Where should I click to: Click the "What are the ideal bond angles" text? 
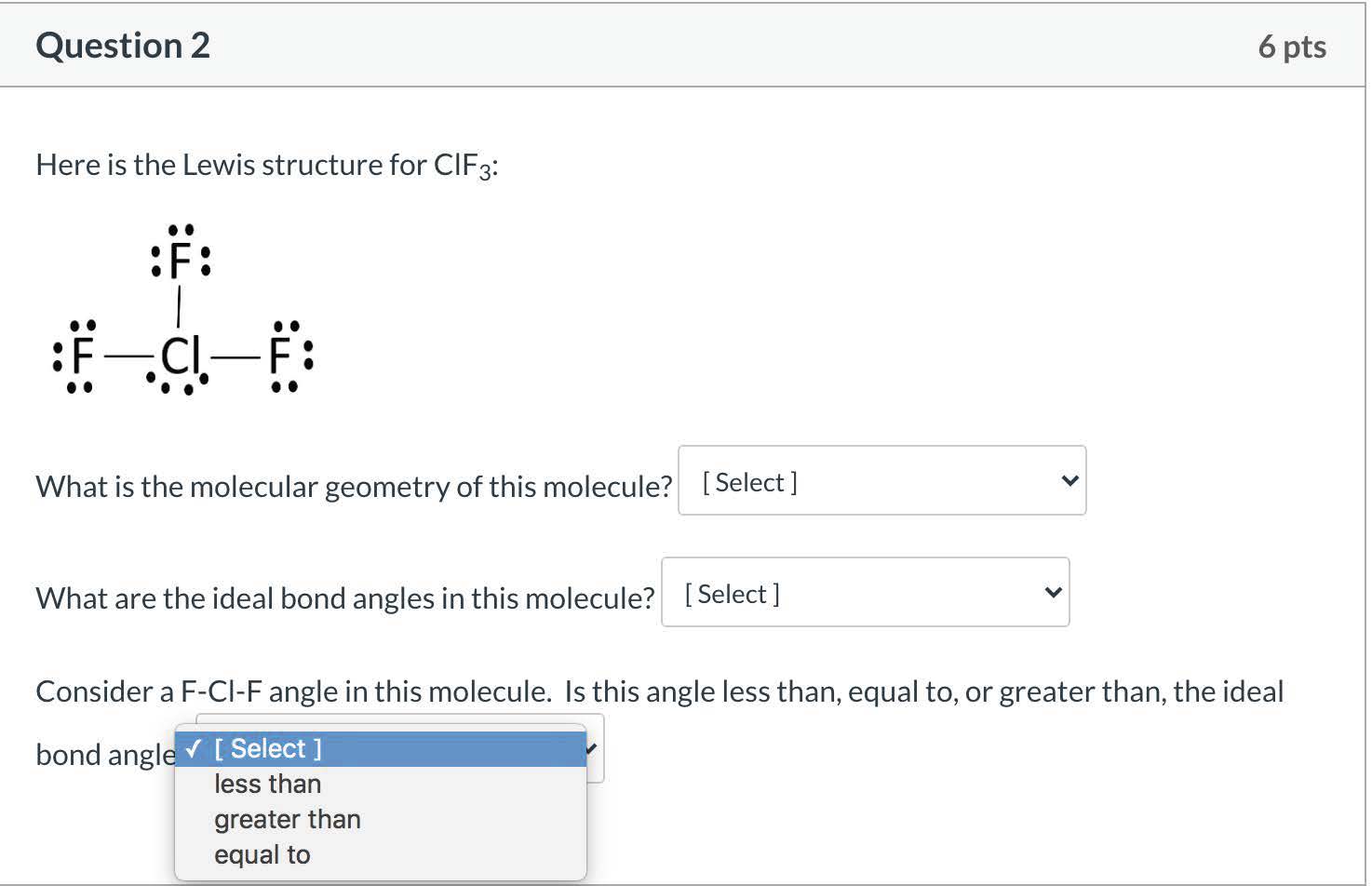click(x=345, y=597)
